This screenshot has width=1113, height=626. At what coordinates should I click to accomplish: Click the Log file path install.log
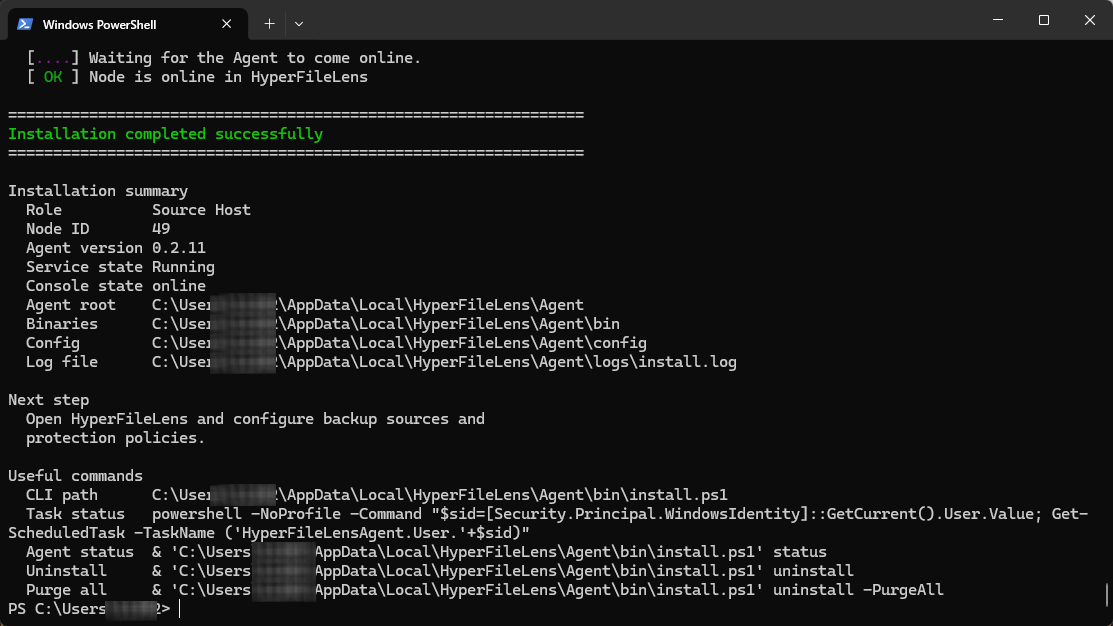coord(444,362)
